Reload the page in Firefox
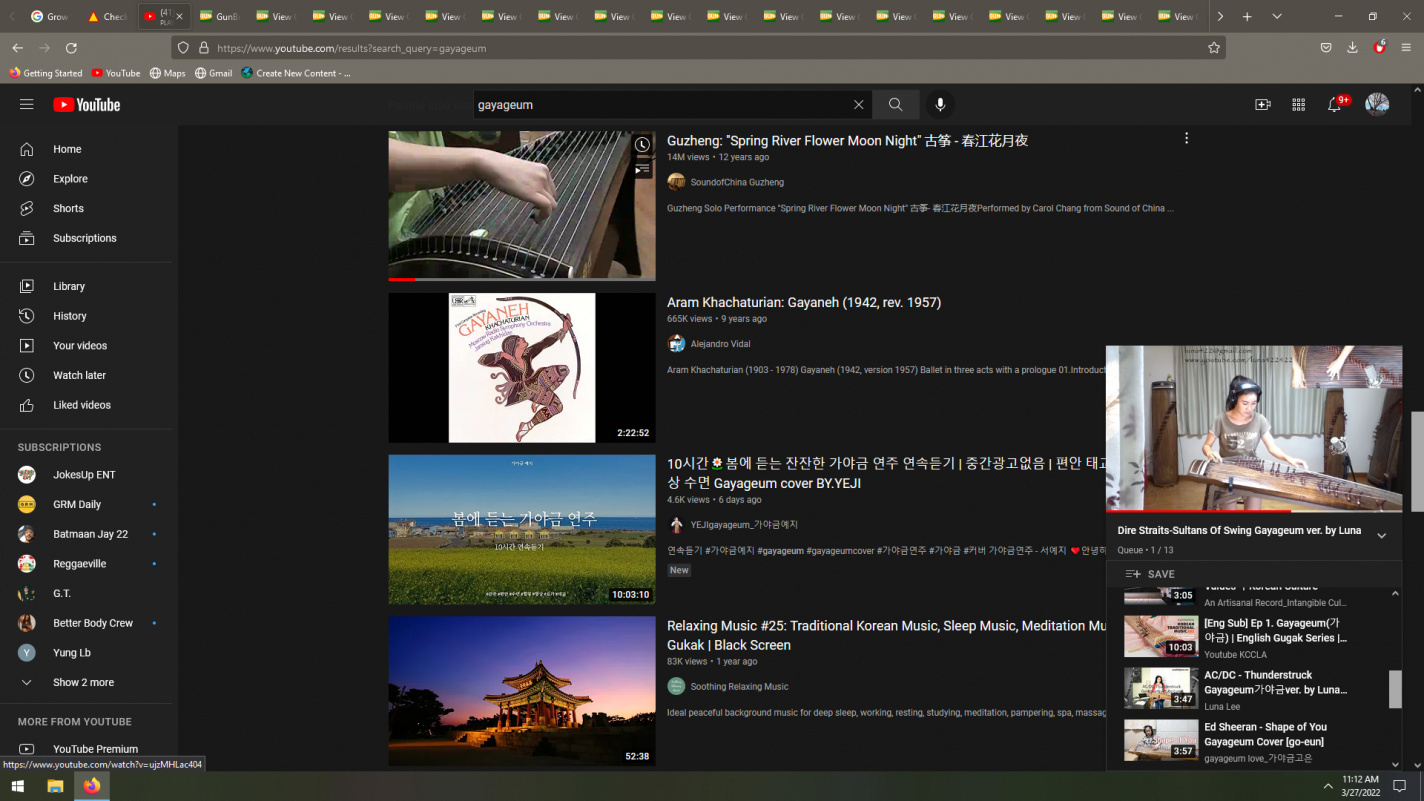This screenshot has height=801, width=1424. coord(71,48)
